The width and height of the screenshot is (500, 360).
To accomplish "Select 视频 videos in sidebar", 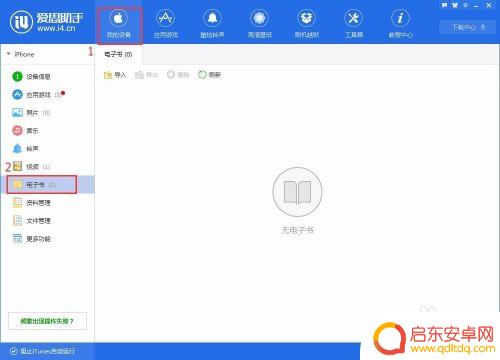I will pos(31,166).
